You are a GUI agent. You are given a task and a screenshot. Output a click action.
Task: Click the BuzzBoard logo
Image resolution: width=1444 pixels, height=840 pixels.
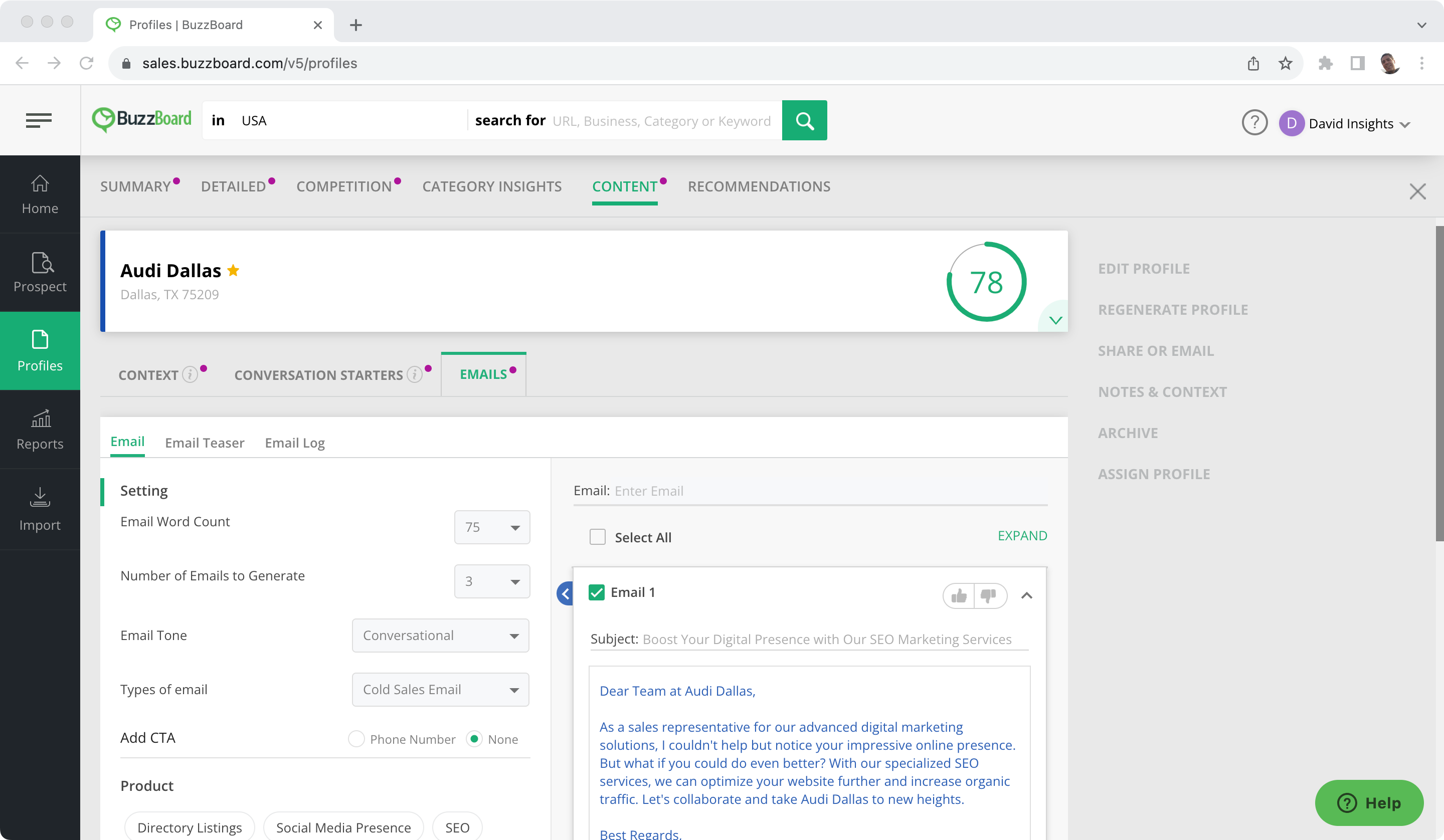(141, 119)
